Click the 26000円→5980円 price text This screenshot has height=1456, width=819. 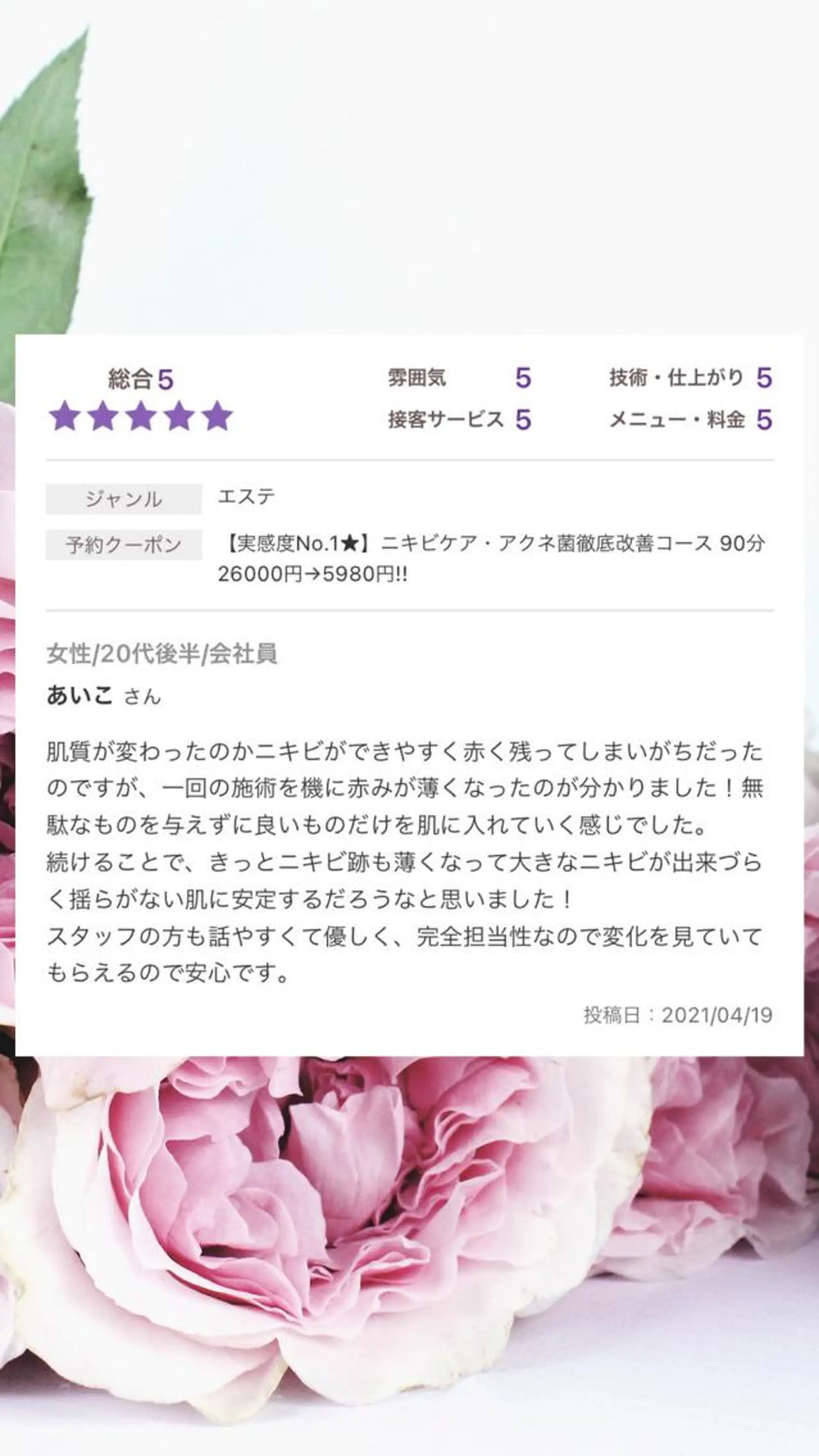[313, 574]
